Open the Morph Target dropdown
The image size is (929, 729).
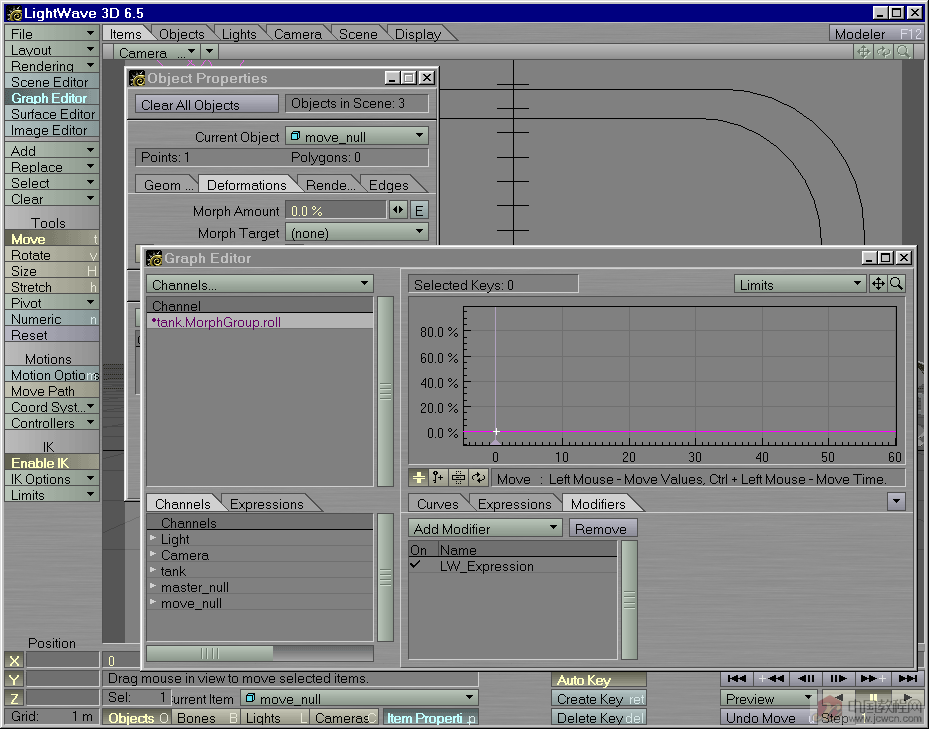point(357,232)
